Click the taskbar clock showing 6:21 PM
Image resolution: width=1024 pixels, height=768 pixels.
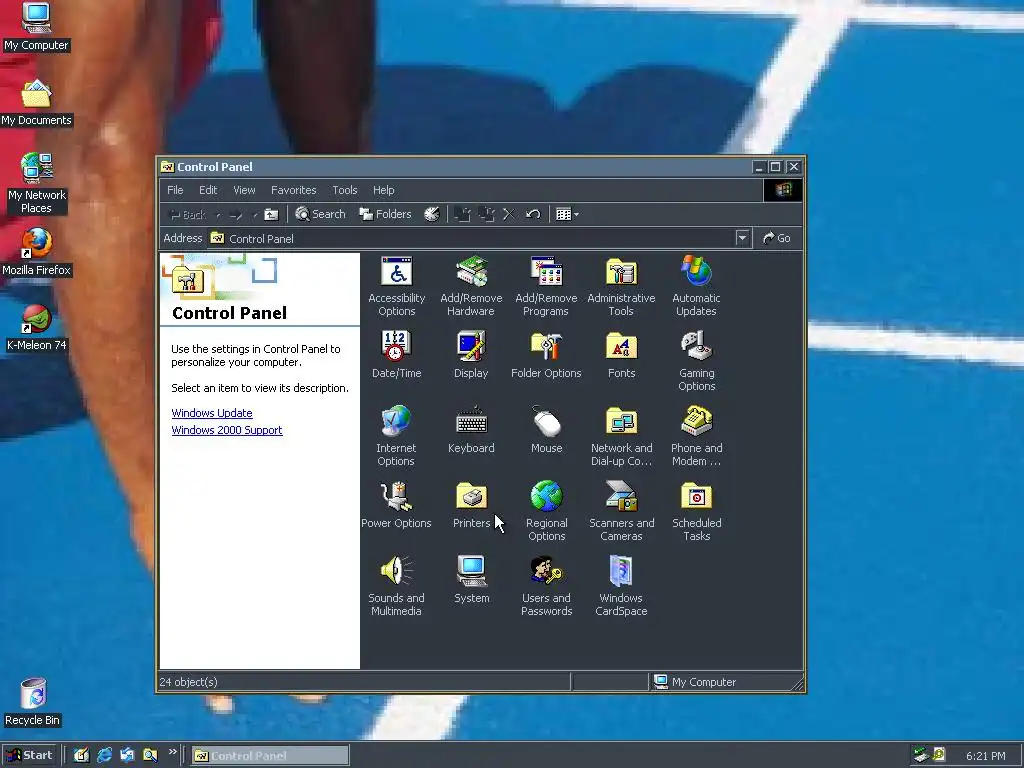click(x=985, y=756)
